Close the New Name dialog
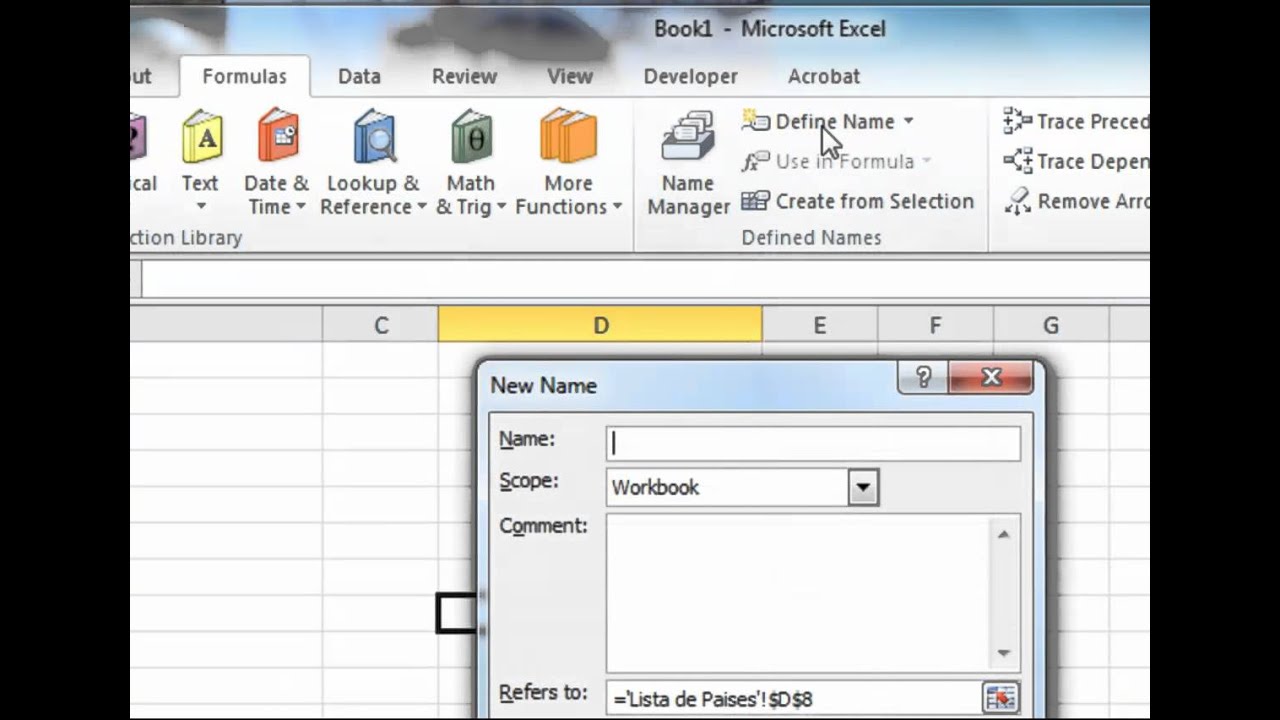Viewport: 1280px width, 720px height. point(991,377)
